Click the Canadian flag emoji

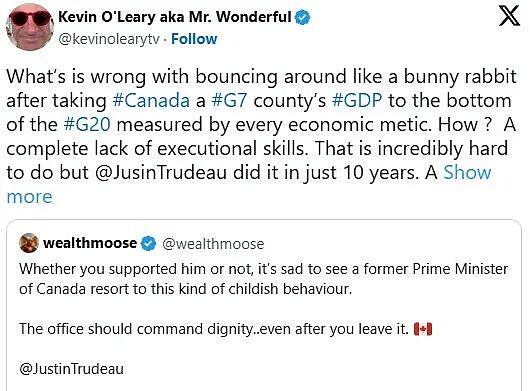(423, 329)
